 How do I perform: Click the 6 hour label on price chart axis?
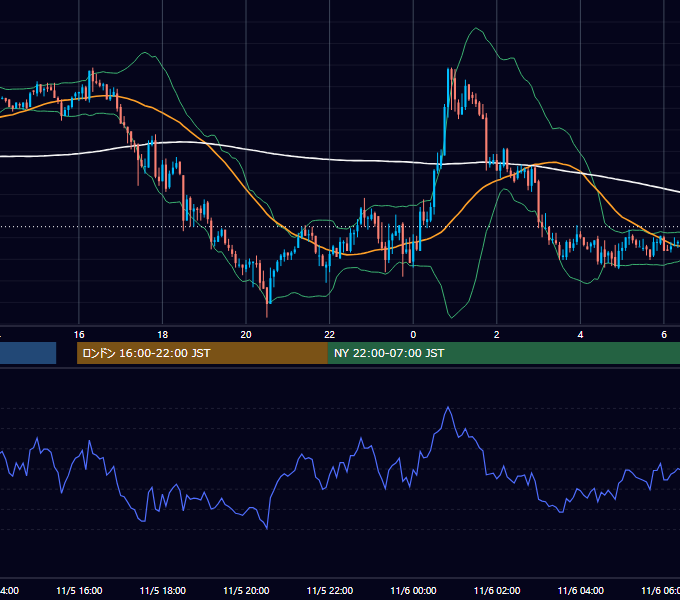664,335
